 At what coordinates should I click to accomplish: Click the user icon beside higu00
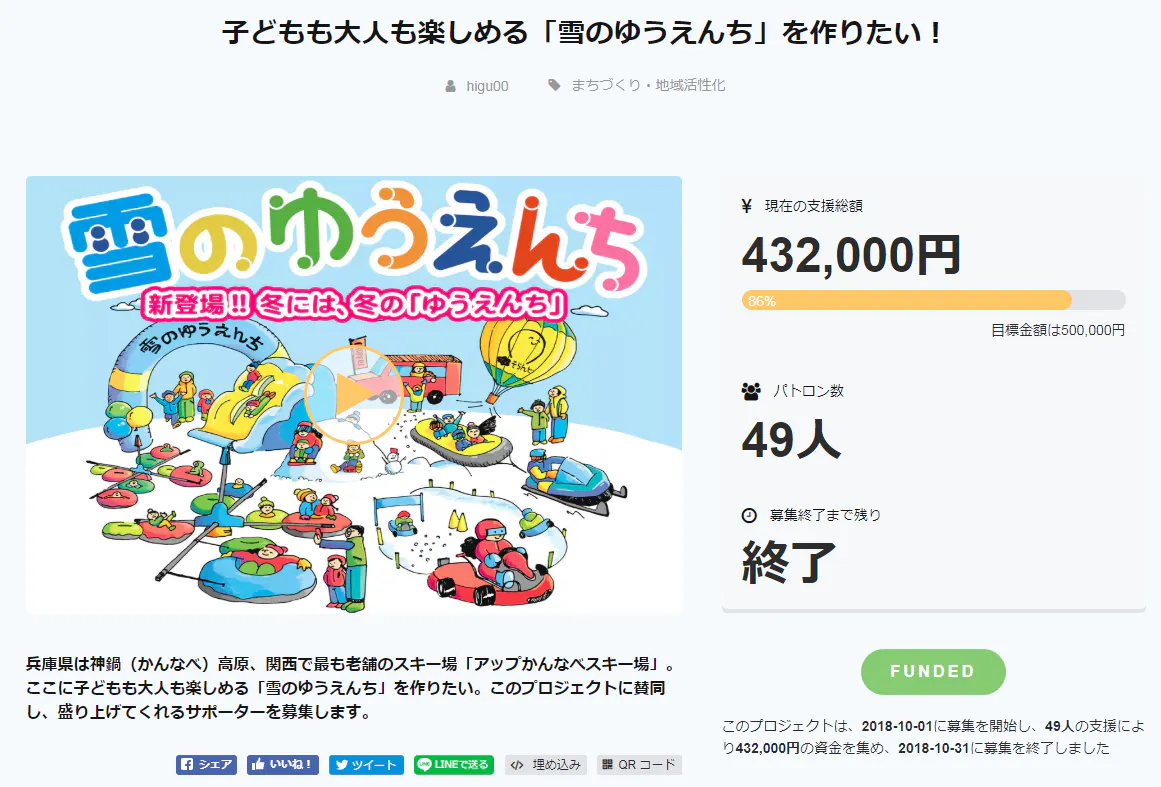pos(451,86)
